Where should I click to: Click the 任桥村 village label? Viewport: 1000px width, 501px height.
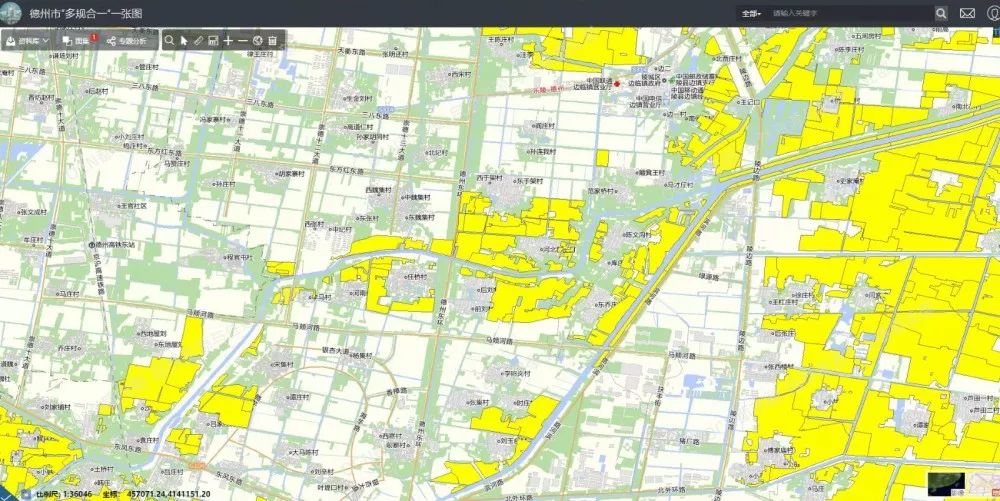(419, 278)
